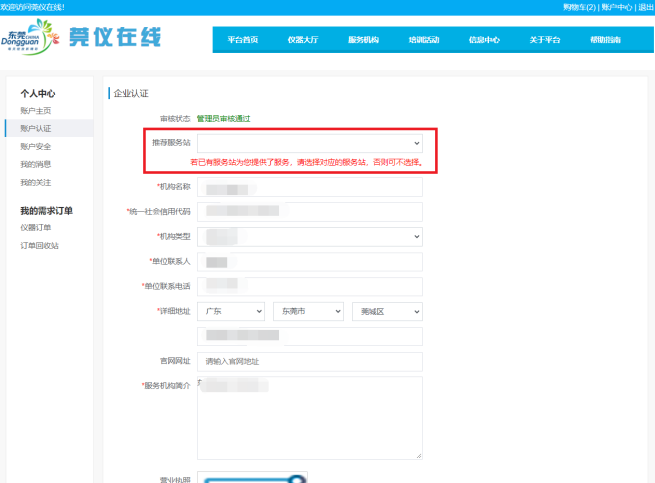Select the 东莞市 city dropdown
655x483 pixels.
307,311
